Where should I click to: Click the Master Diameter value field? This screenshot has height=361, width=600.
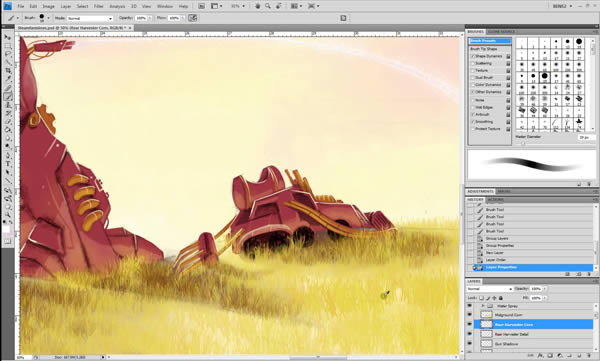(x=586, y=137)
